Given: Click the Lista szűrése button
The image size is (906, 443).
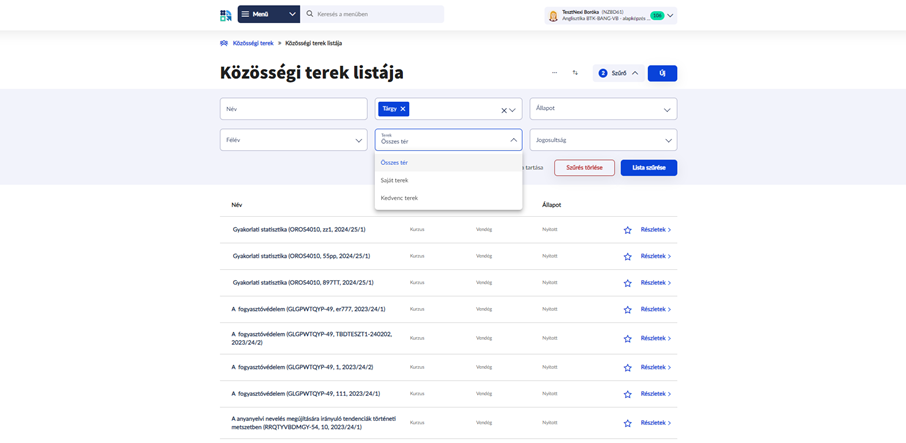Looking at the screenshot, I should tap(648, 168).
